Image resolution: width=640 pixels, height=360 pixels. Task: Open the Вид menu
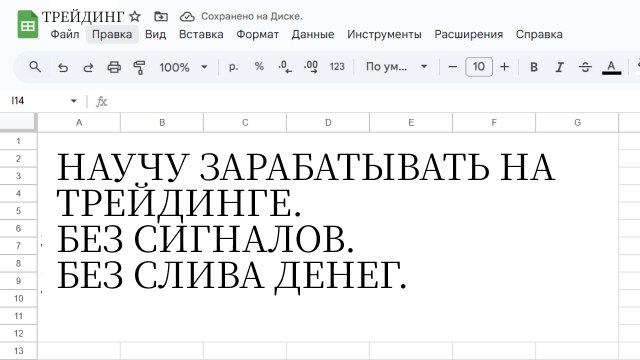155,34
